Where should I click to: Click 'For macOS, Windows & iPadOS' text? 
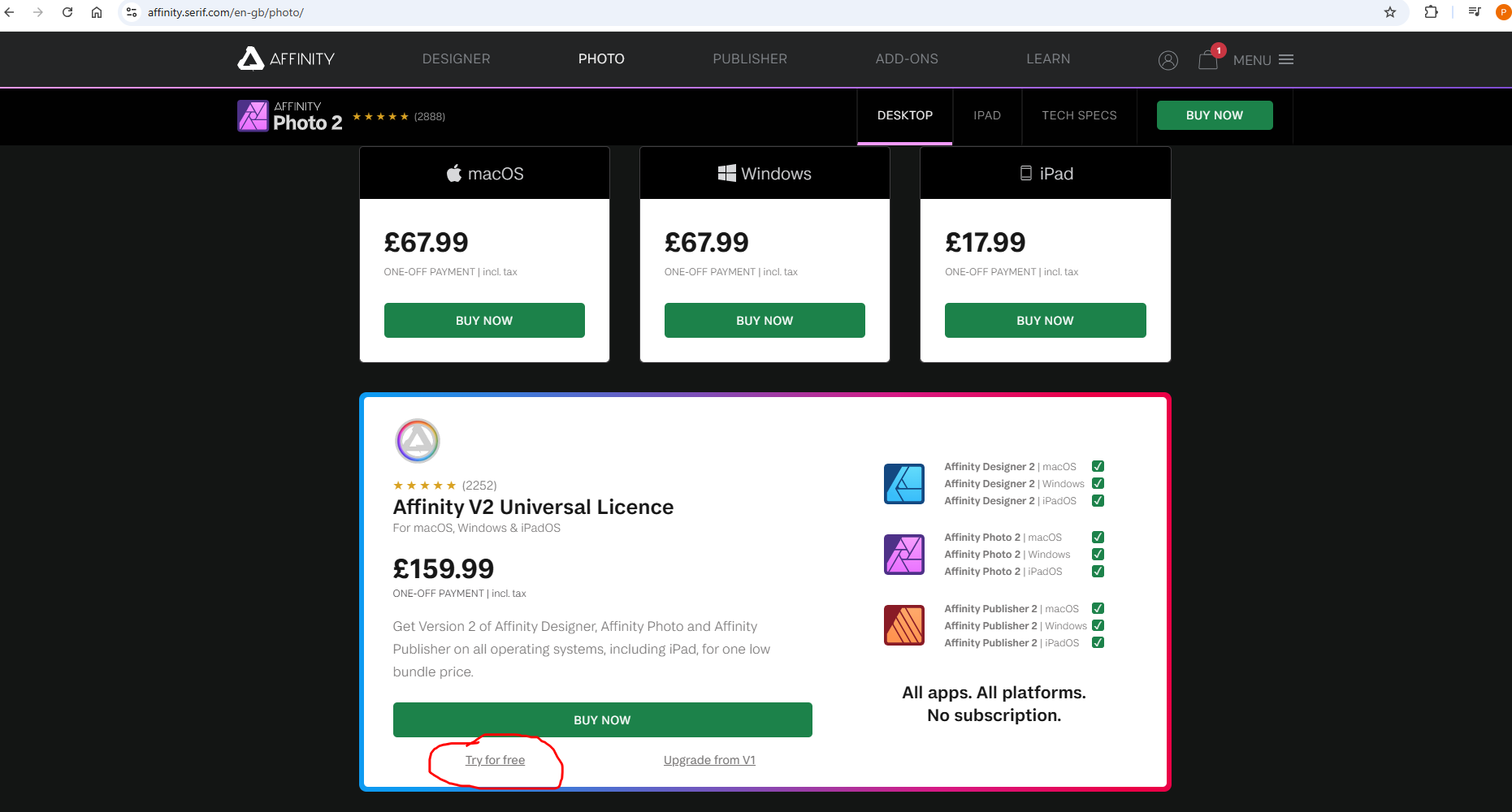click(477, 528)
